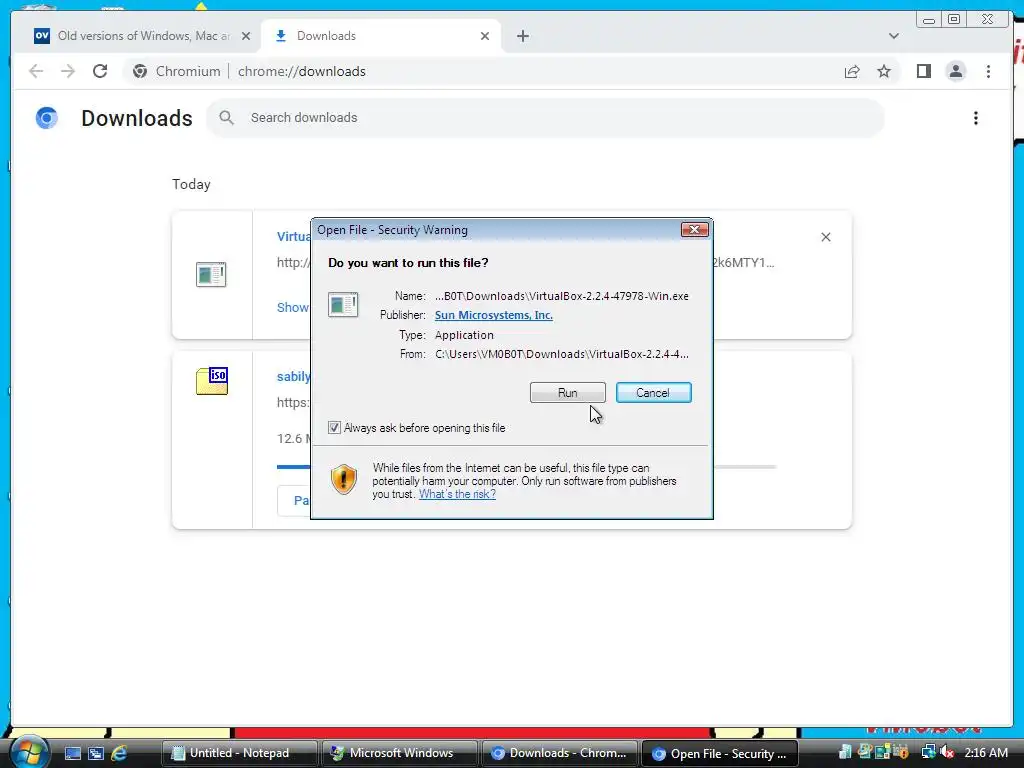
Task: Reload the current page
Action: coord(100,71)
